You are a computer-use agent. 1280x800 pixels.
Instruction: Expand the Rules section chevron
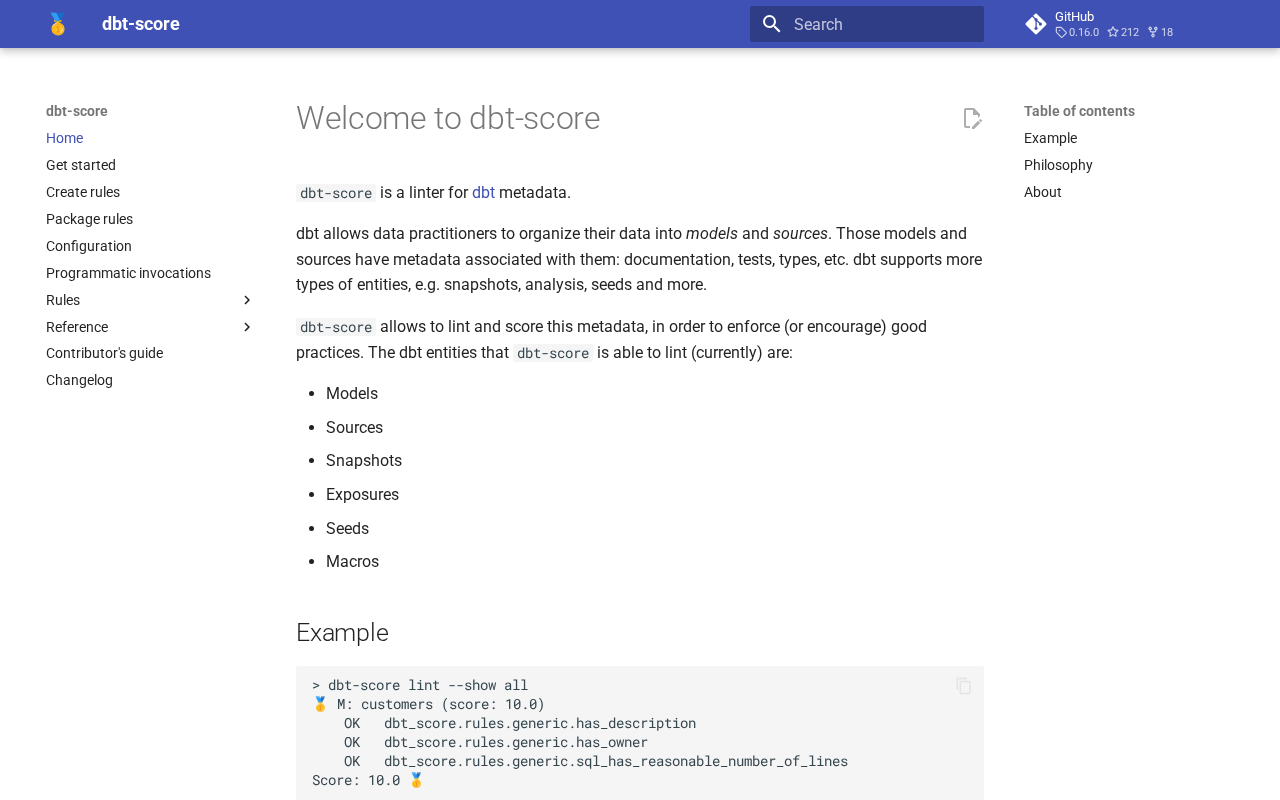pyautogui.click(x=247, y=300)
